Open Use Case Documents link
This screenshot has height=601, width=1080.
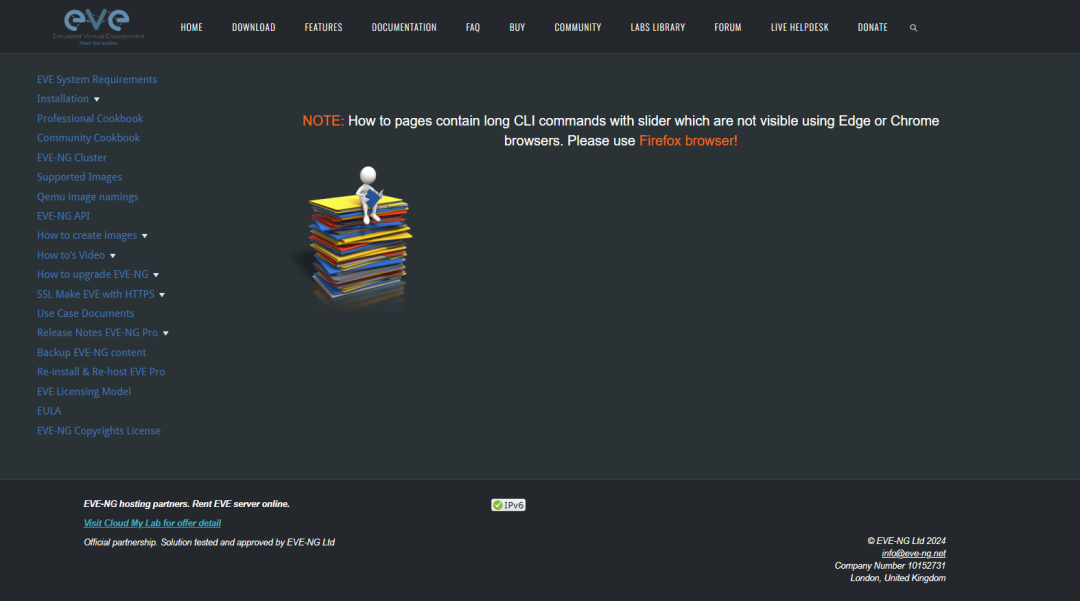coord(85,313)
